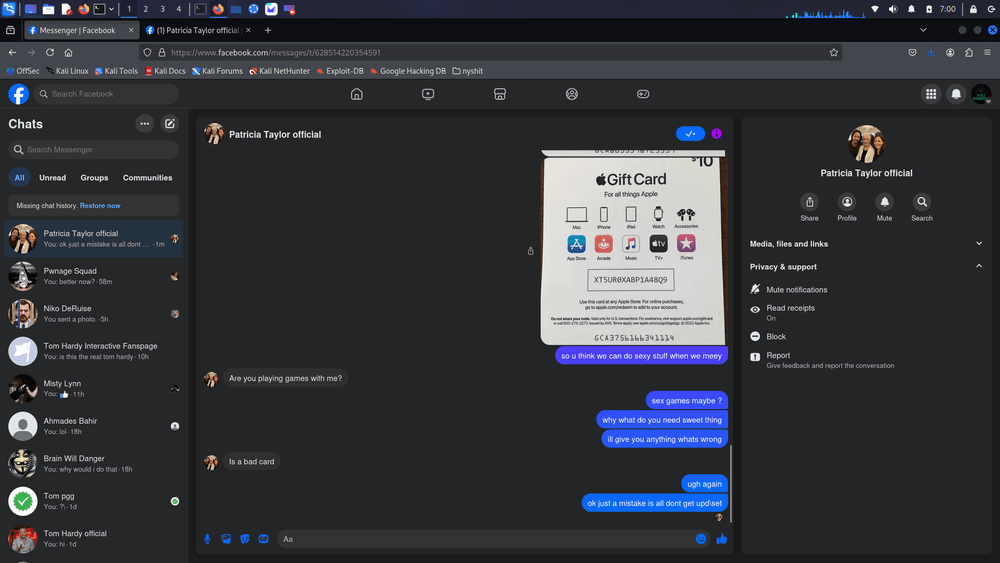
Task: Reload the browser page
Action: [x=50, y=52]
